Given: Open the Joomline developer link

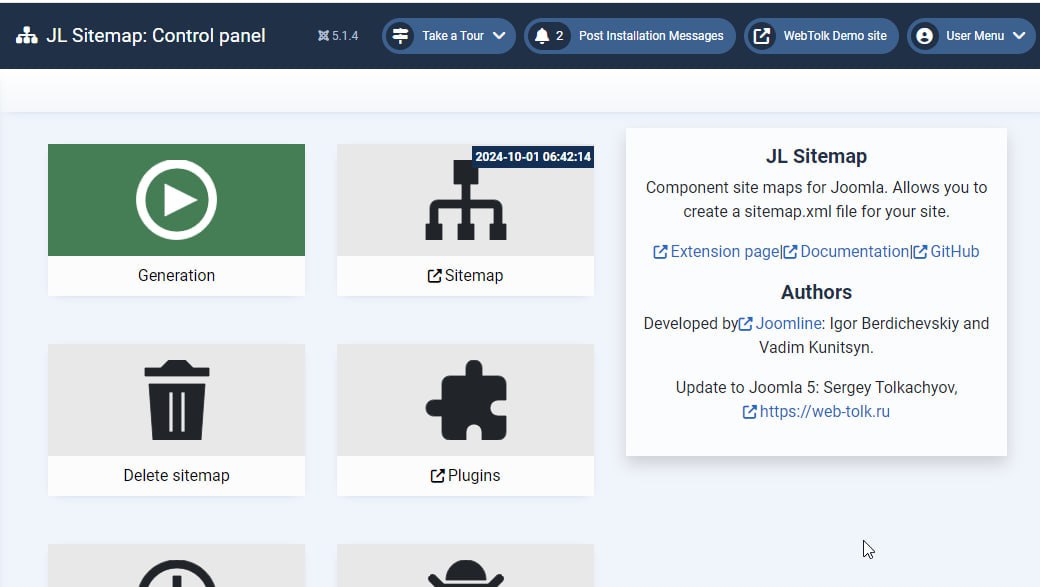Looking at the screenshot, I should pyautogui.click(x=780, y=324).
